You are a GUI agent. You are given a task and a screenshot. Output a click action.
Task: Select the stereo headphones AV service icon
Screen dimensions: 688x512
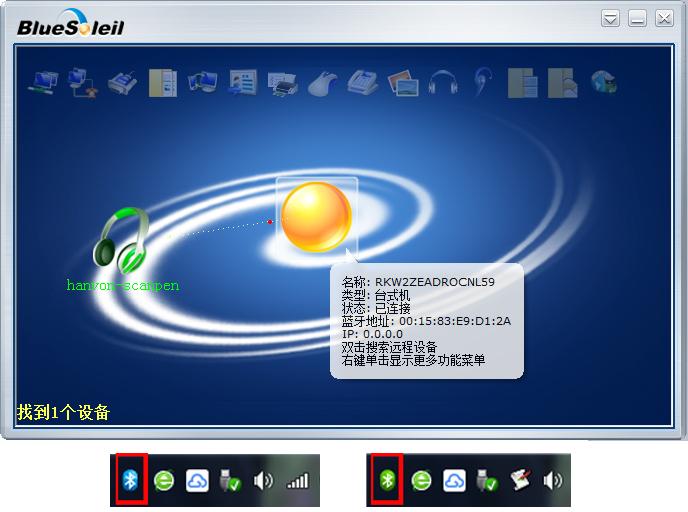(x=443, y=82)
